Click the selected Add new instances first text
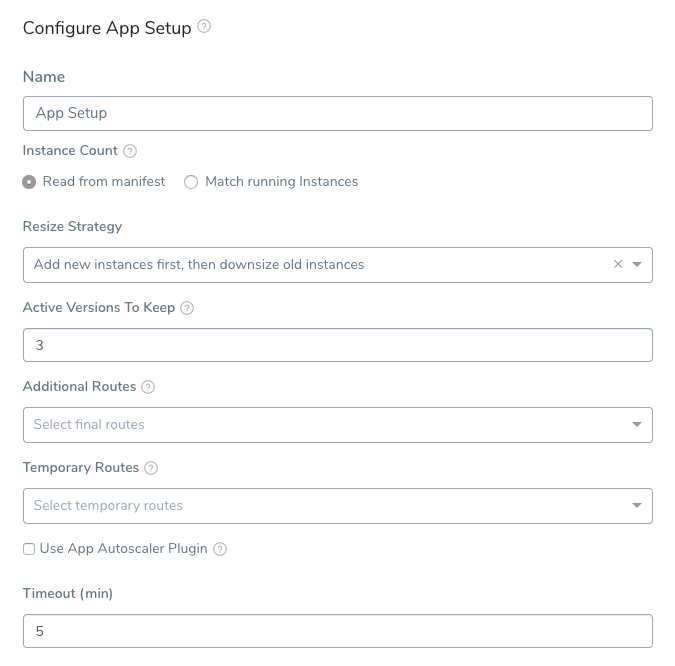This screenshot has height=666, width=675. pyautogui.click(x=199, y=264)
